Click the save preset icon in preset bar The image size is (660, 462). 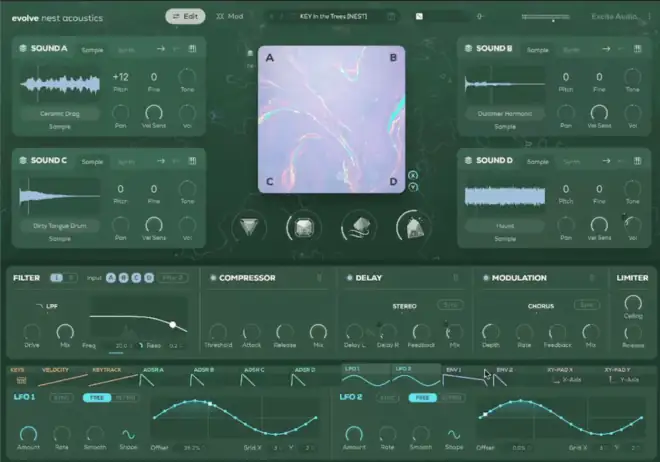click(x=391, y=16)
